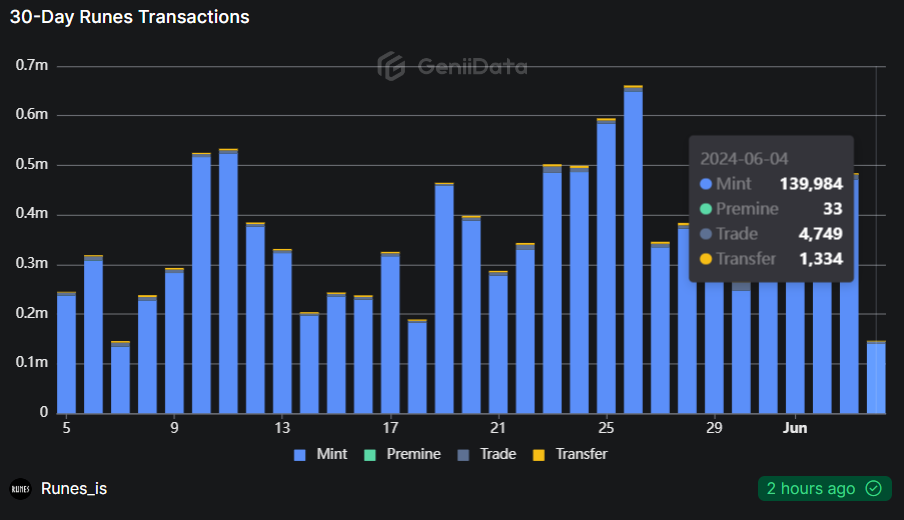Toggle Mint series in chart legend
The height and width of the screenshot is (520, 904).
click(321, 454)
